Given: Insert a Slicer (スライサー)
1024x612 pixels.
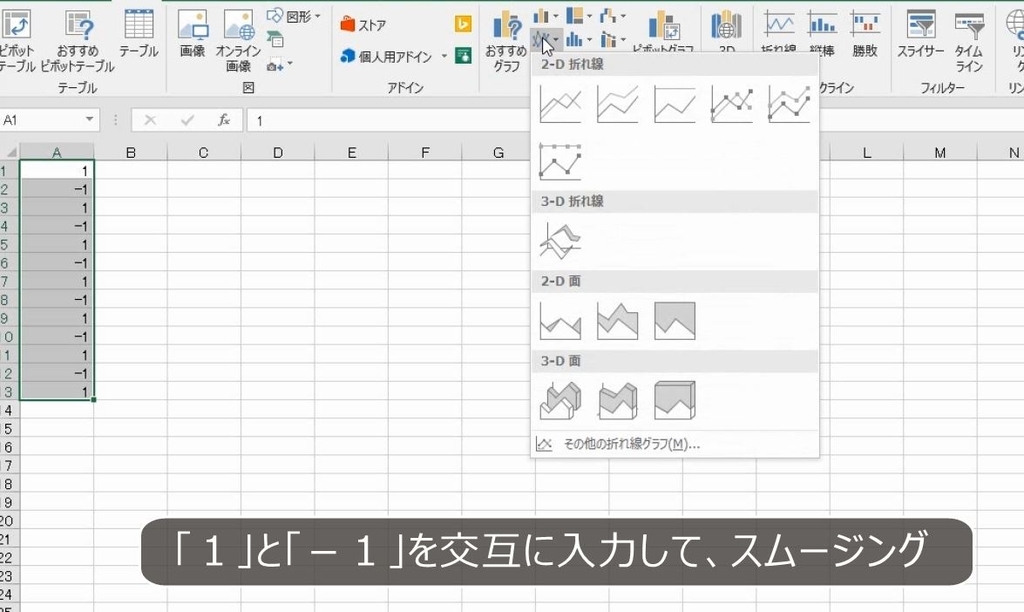Looking at the screenshot, I should point(921,34).
